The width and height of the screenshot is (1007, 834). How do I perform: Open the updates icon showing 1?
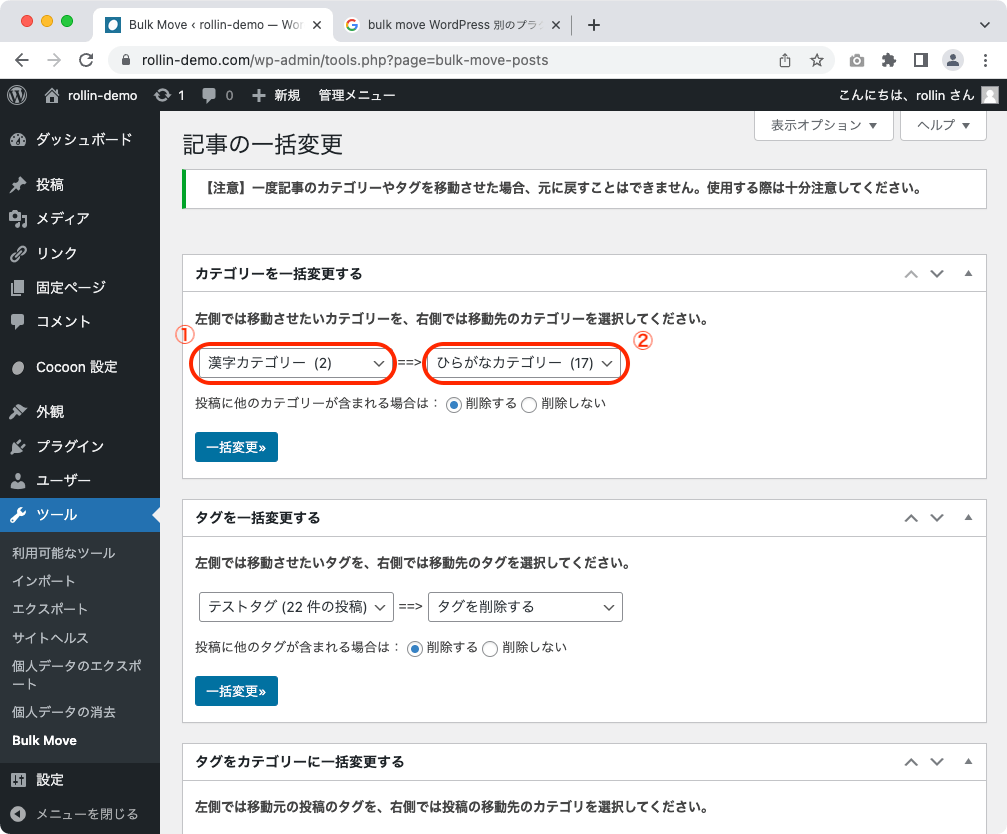coord(170,95)
